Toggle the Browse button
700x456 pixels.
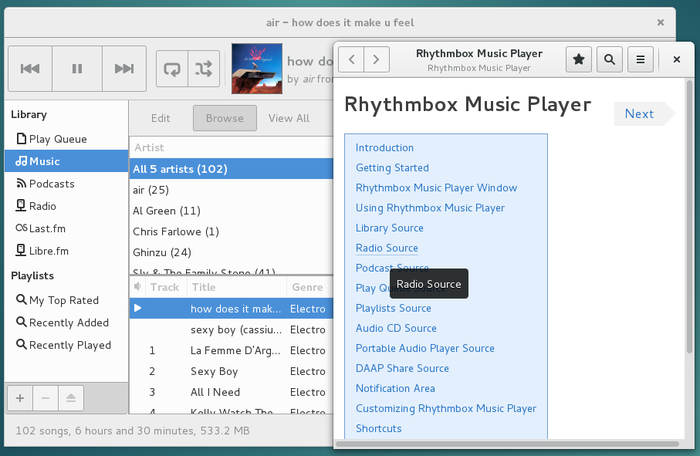tap(225, 118)
